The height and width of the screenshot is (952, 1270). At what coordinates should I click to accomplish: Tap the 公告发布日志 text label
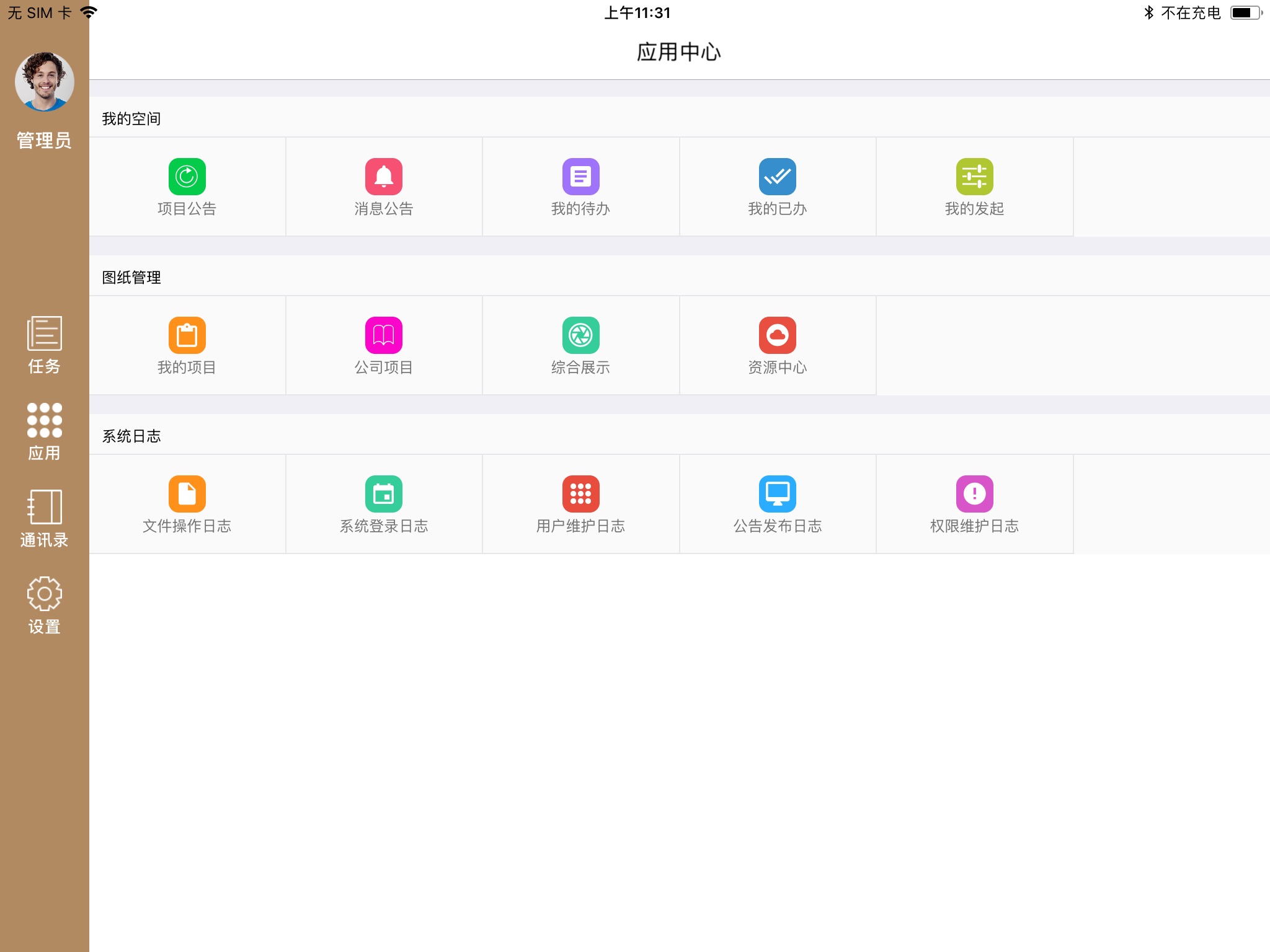(778, 526)
